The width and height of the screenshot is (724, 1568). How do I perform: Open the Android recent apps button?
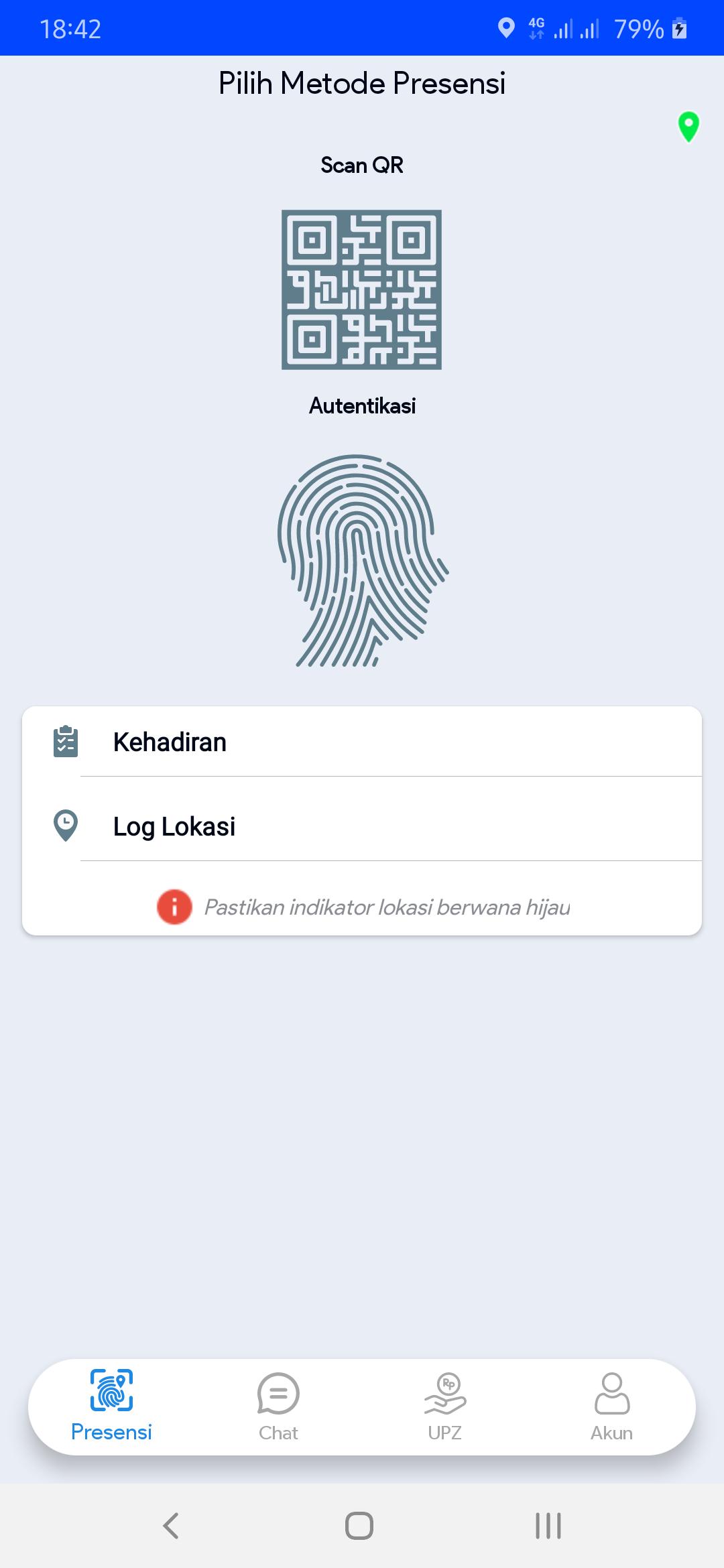548,1526
